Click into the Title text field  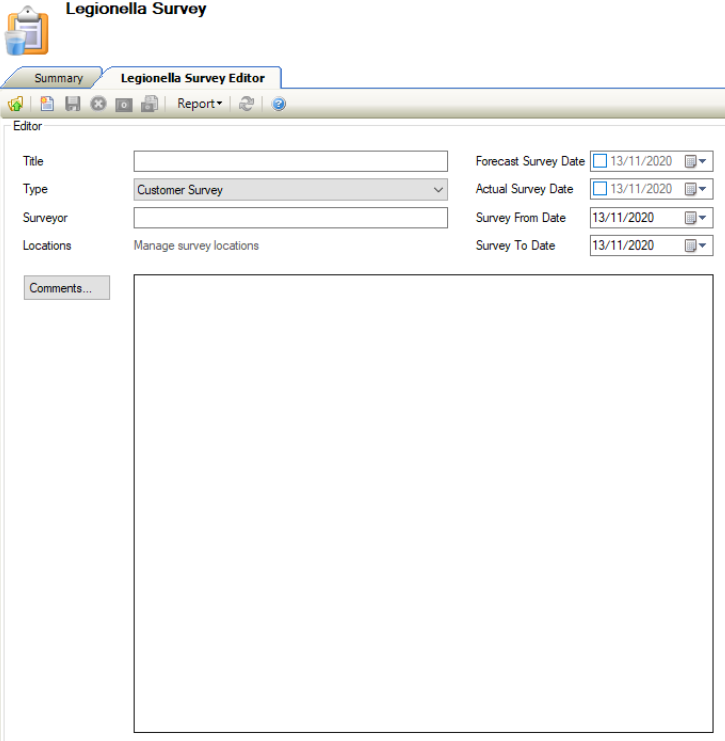pos(290,161)
